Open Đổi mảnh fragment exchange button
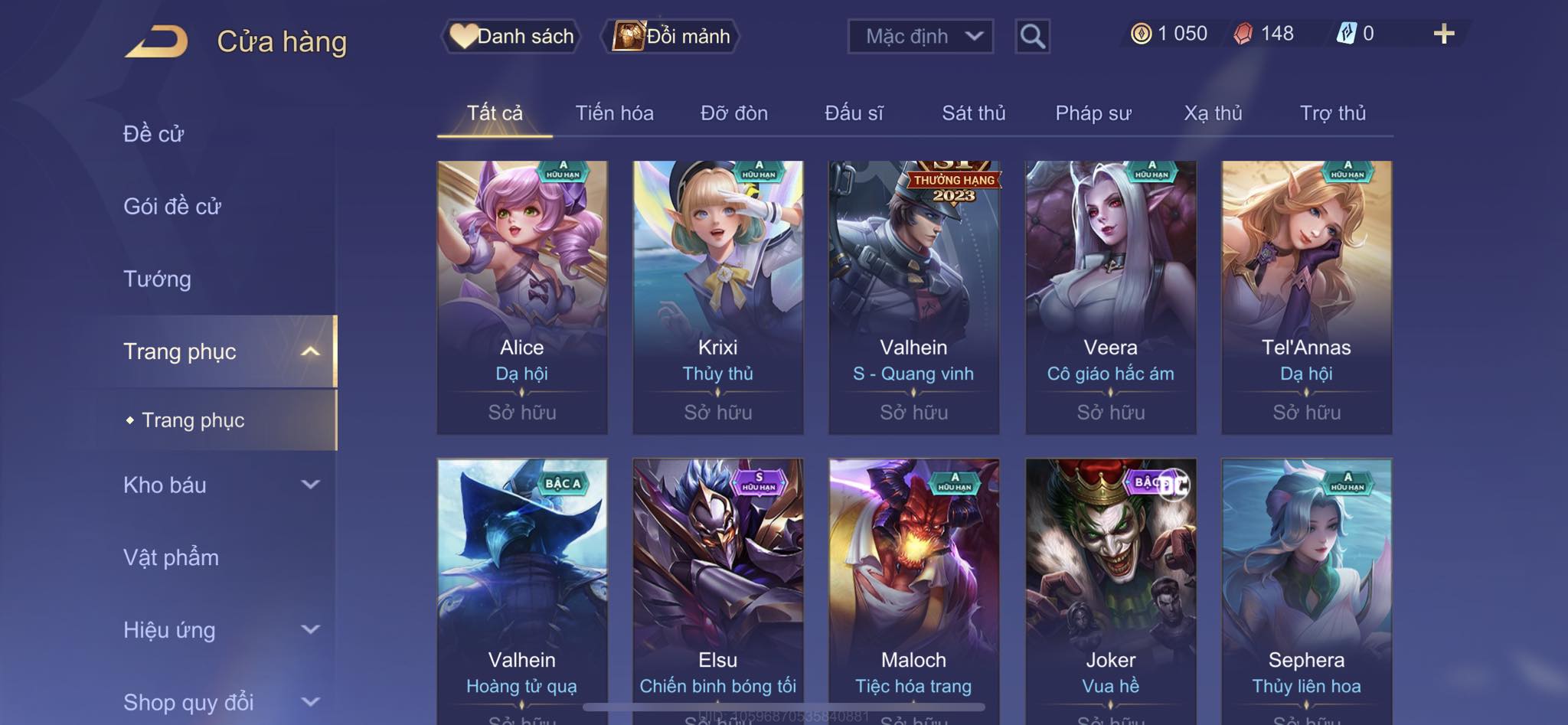The width and height of the screenshot is (1568, 725). pos(671,36)
